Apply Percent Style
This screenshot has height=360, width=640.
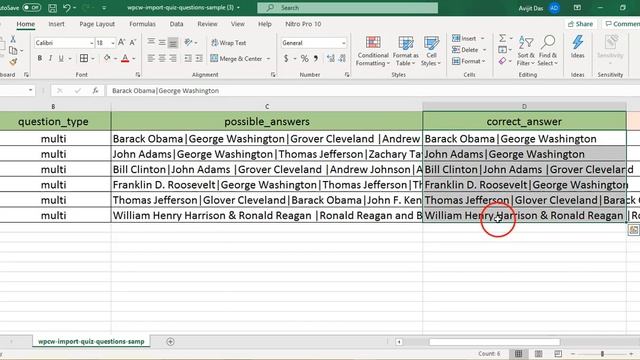tap(304, 58)
